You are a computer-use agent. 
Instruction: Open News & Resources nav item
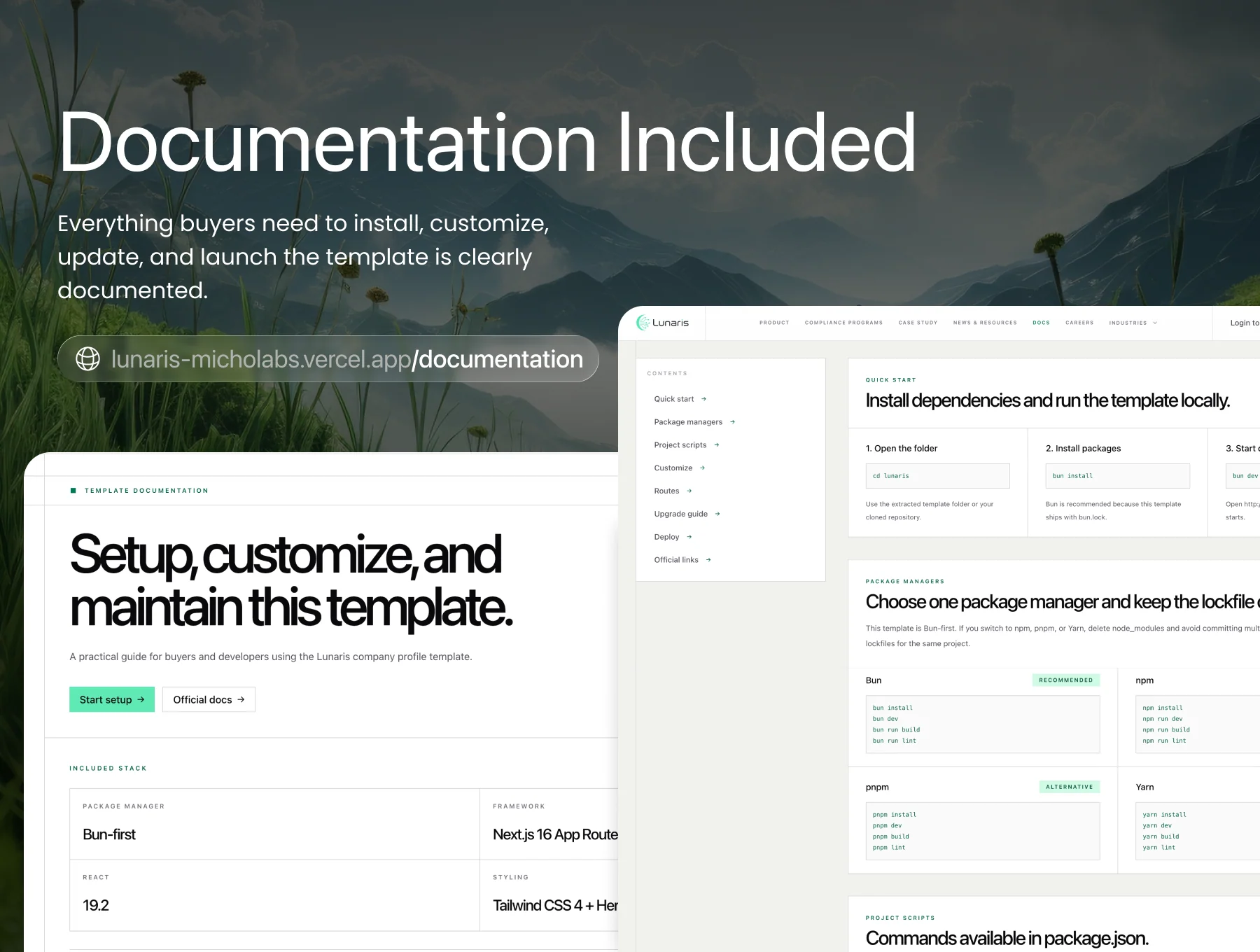click(985, 323)
